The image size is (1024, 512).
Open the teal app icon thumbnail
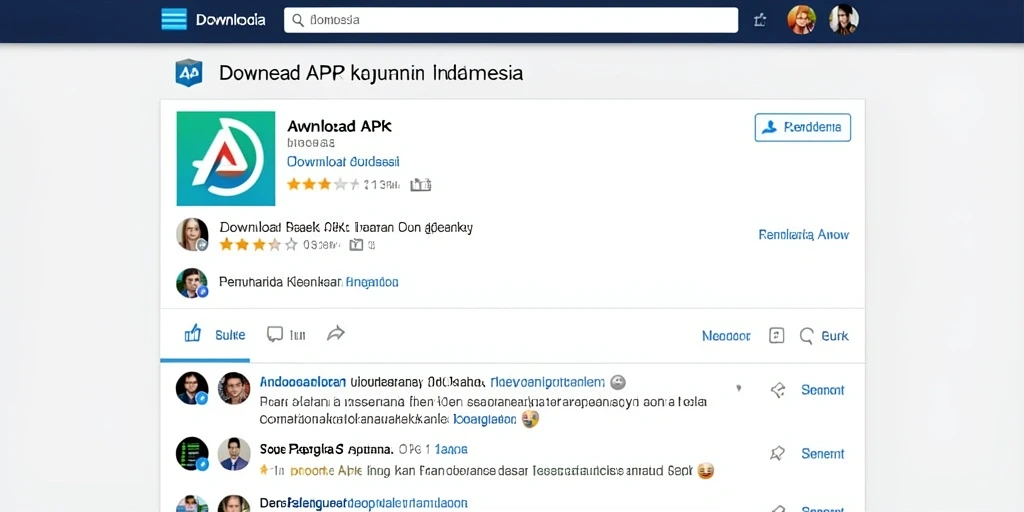[226, 159]
